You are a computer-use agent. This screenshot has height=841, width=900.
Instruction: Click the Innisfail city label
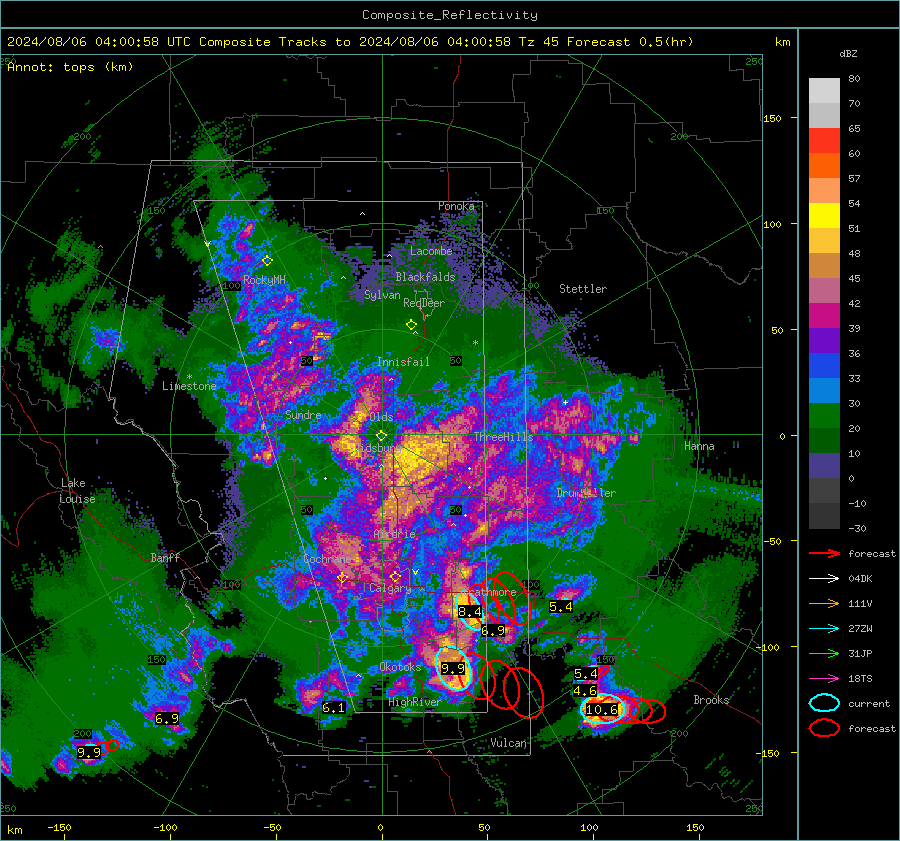pyautogui.click(x=403, y=362)
